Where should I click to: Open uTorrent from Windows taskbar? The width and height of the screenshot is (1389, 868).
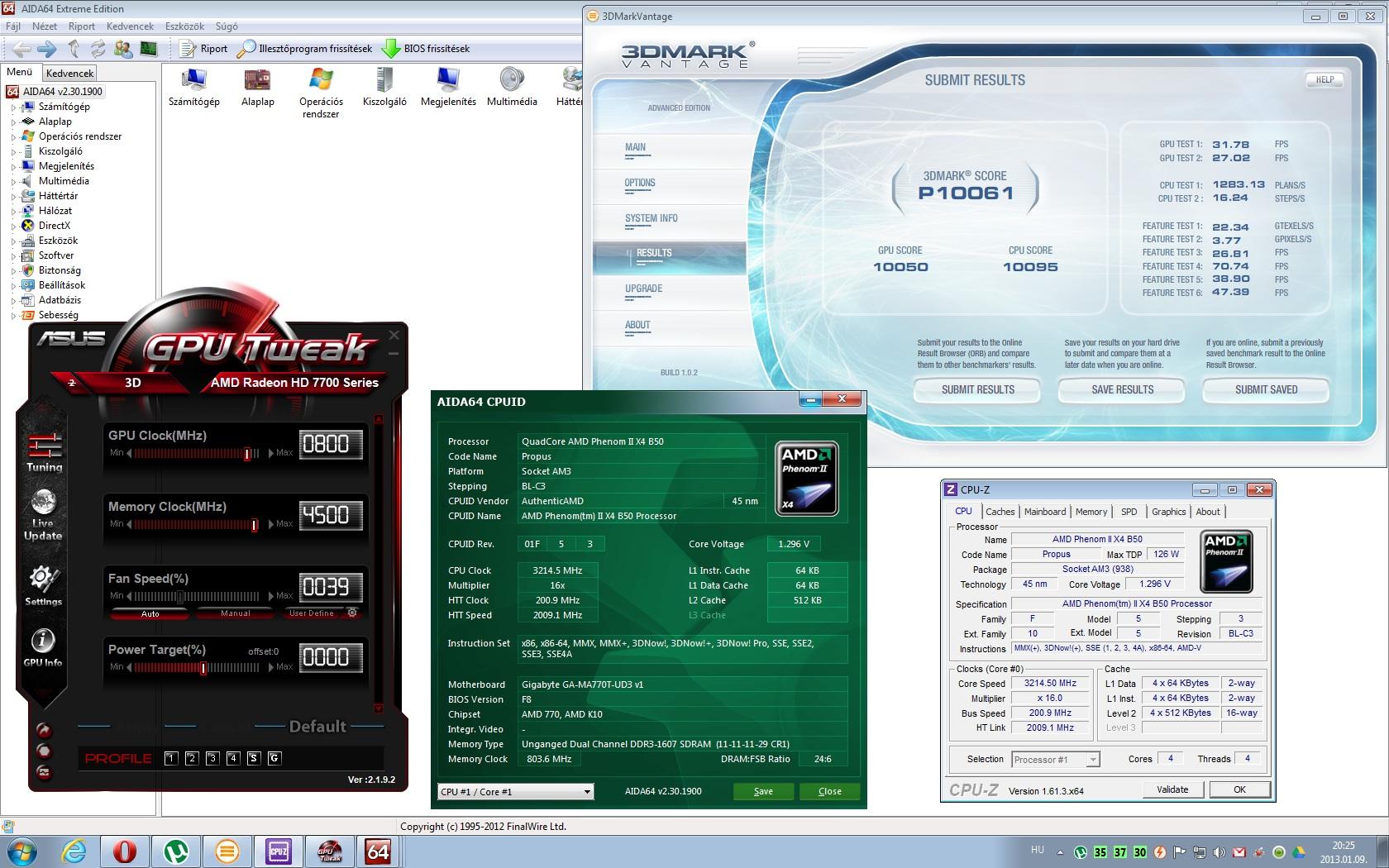coord(175,851)
